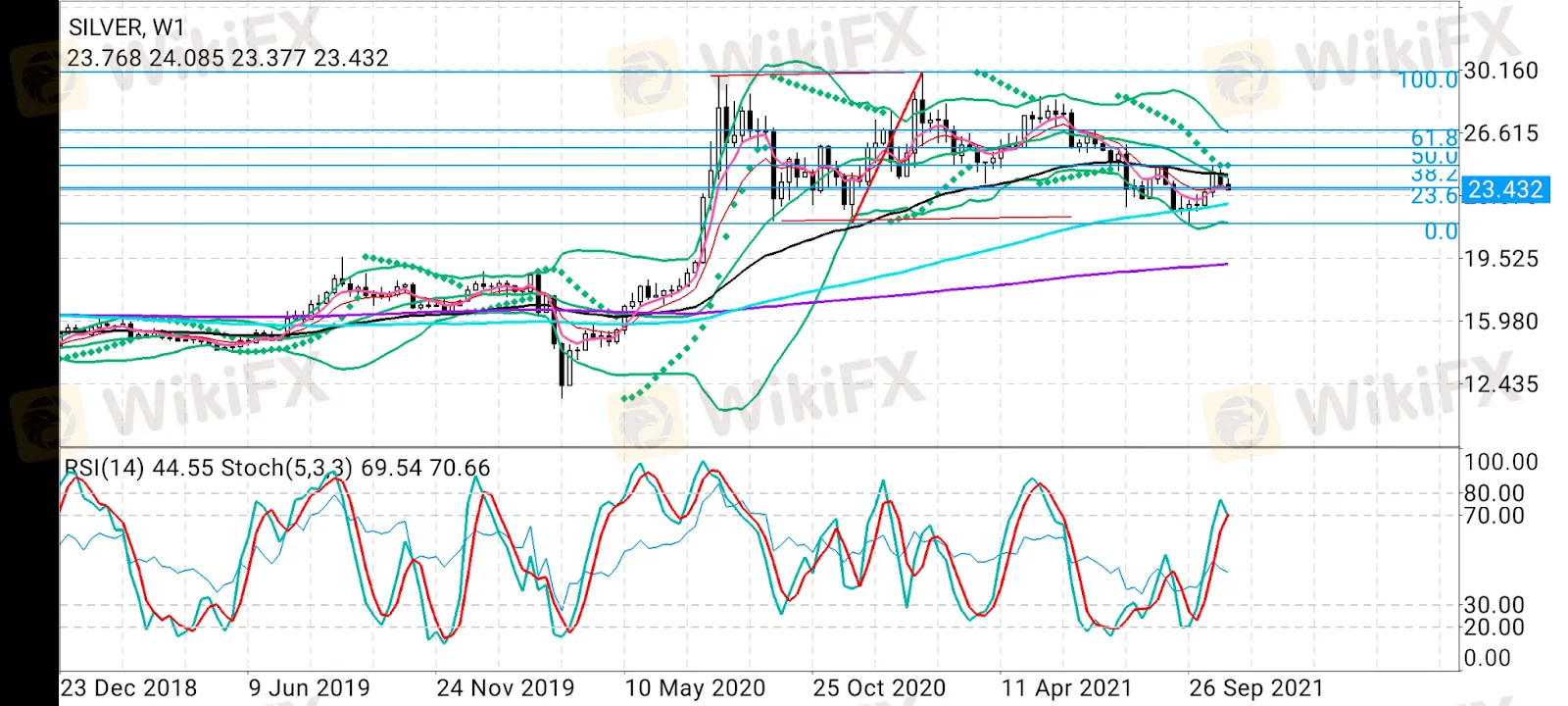The height and width of the screenshot is (706, 1568).
Task: Select 100.00 on the oscillator axis
Action: click(1500, 462)
